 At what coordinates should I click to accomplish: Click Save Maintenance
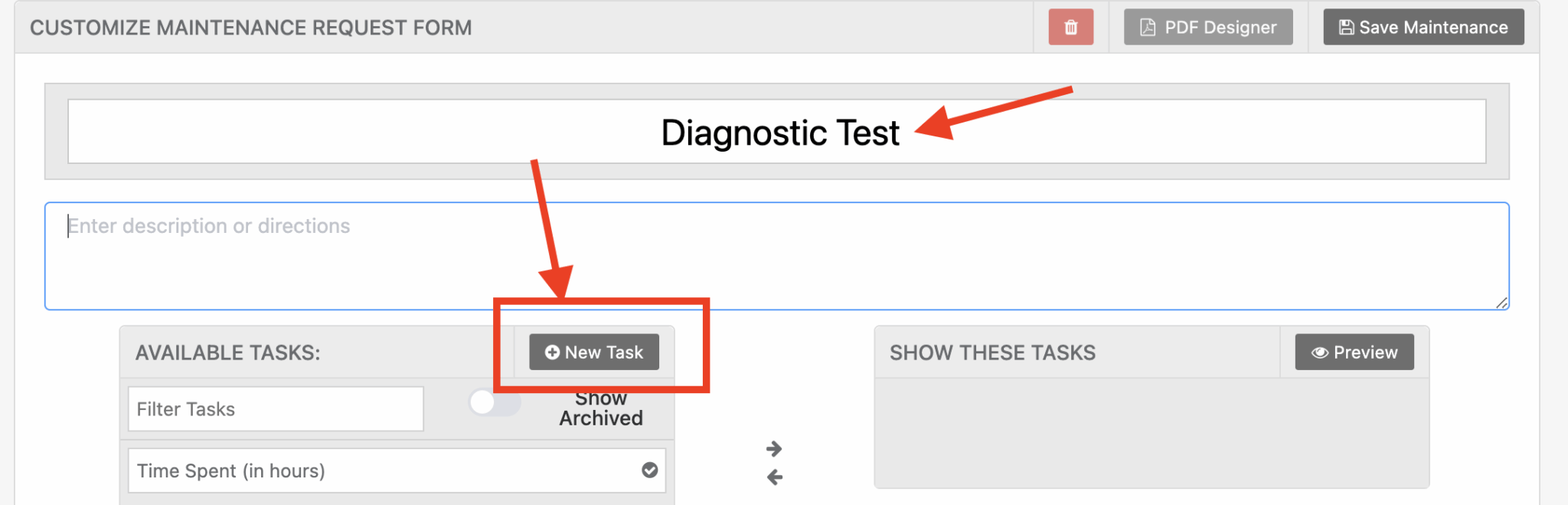click(1423, 26)
